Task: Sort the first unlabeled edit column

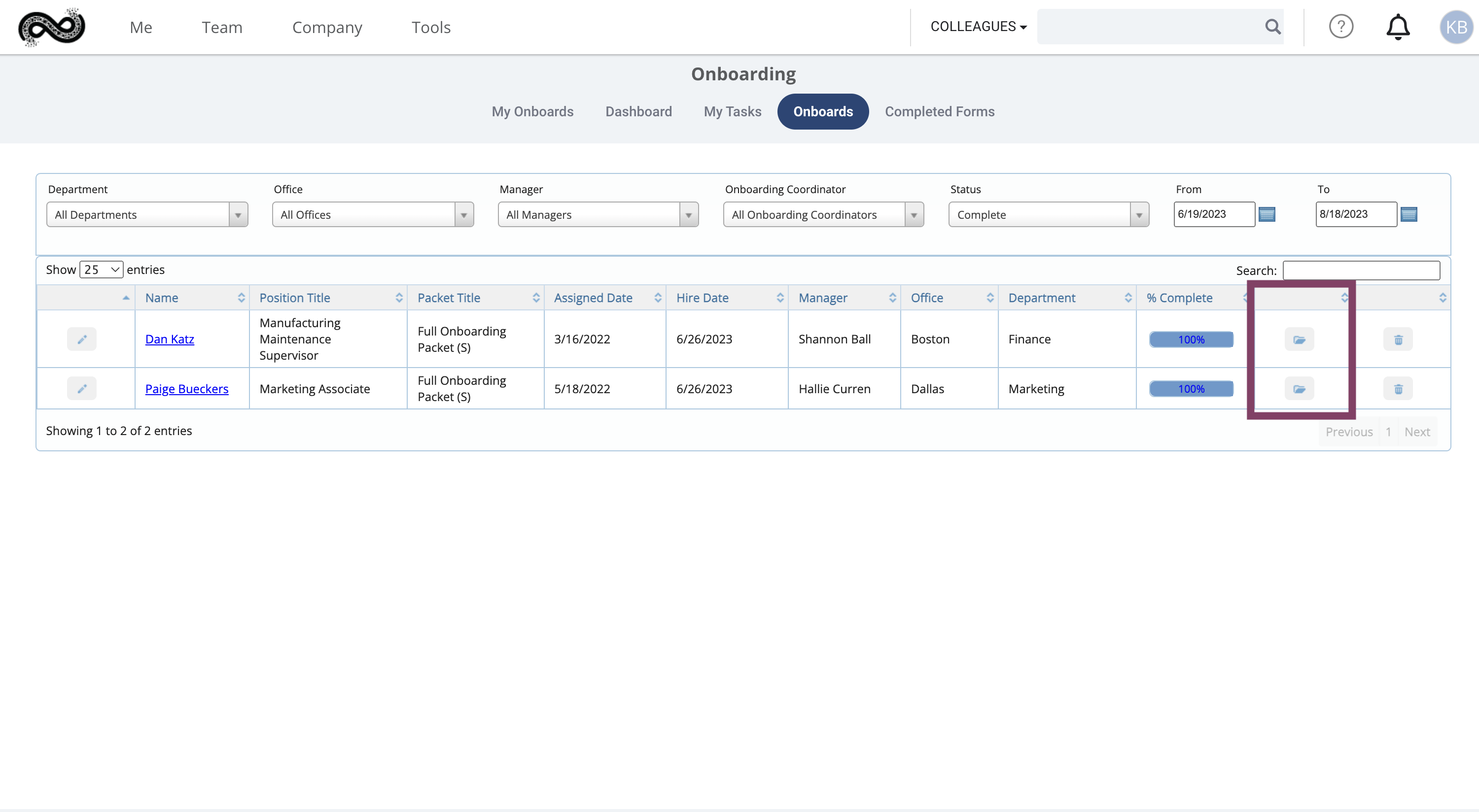Action: click(x=86, y=298)
